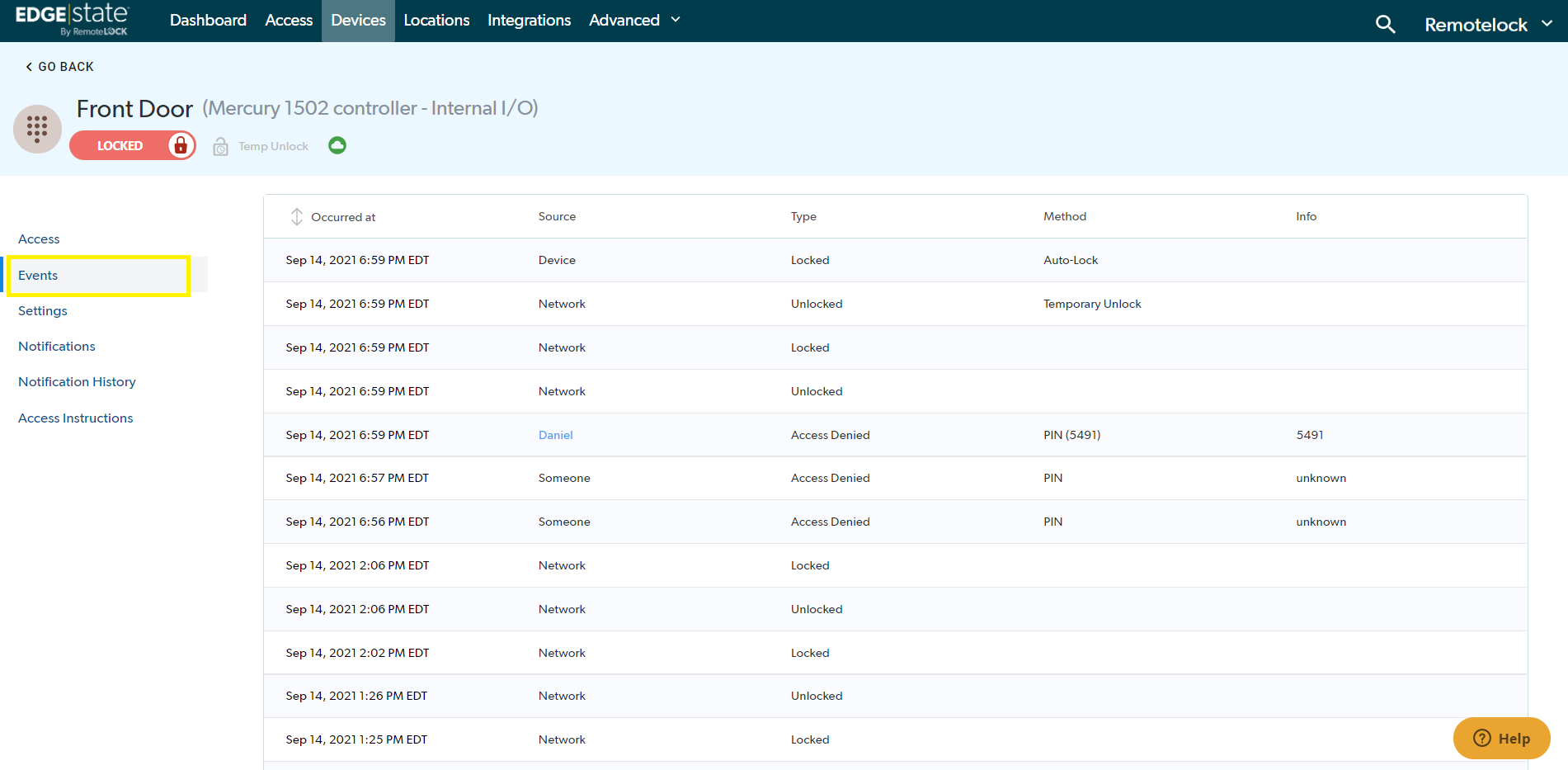Viewport: 1568px width, 770px height.
Task: Click the green cloud status icon
Action: pyautogui.click(x=337, y=145)
